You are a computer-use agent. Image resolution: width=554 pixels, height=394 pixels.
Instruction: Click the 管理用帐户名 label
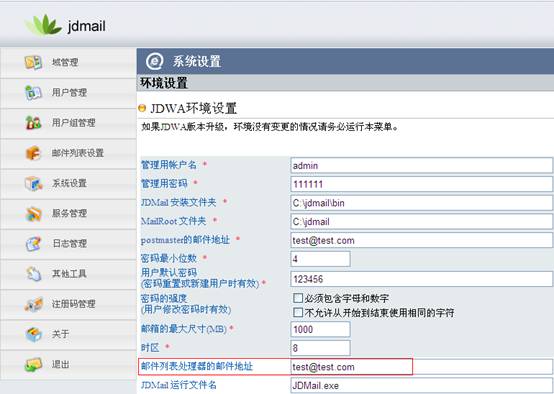tap(169, 165)
